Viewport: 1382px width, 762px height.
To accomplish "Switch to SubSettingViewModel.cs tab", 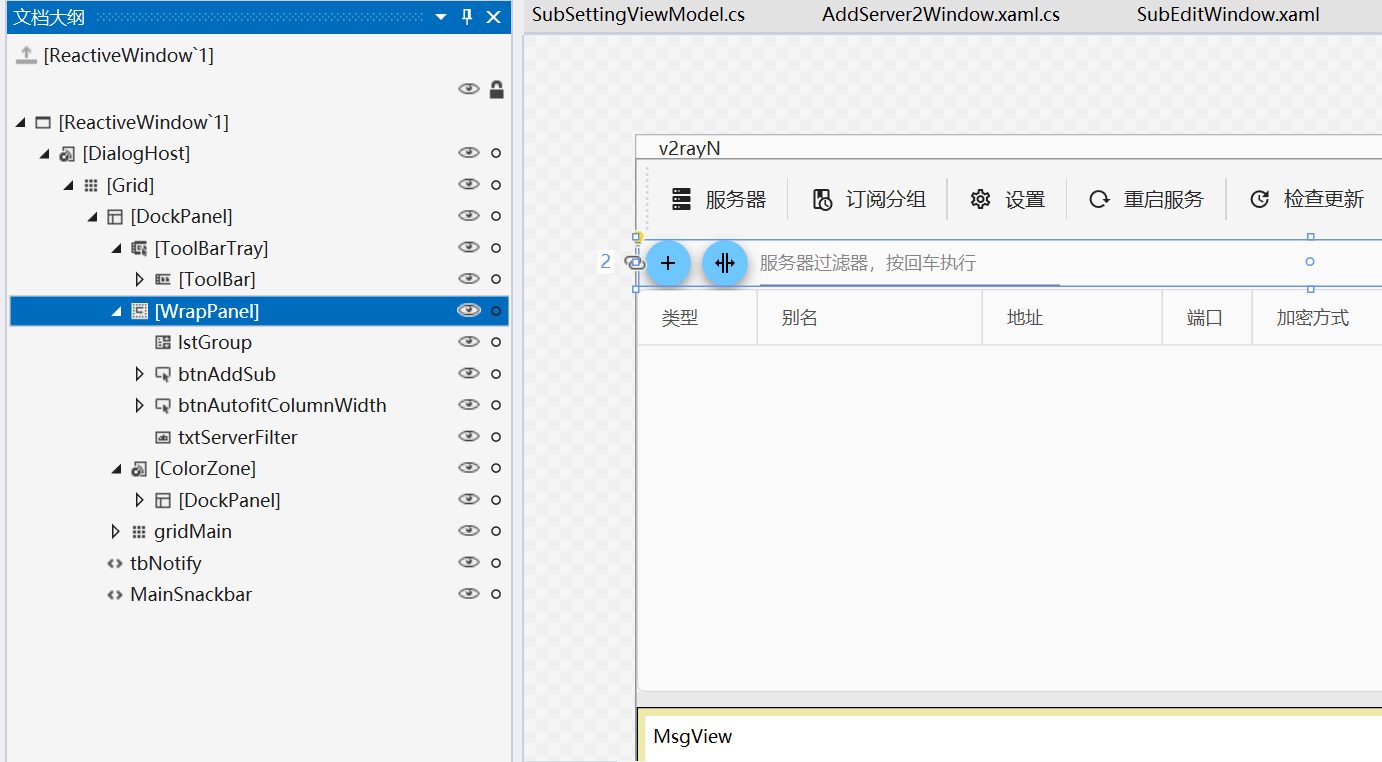I will 638,15.
